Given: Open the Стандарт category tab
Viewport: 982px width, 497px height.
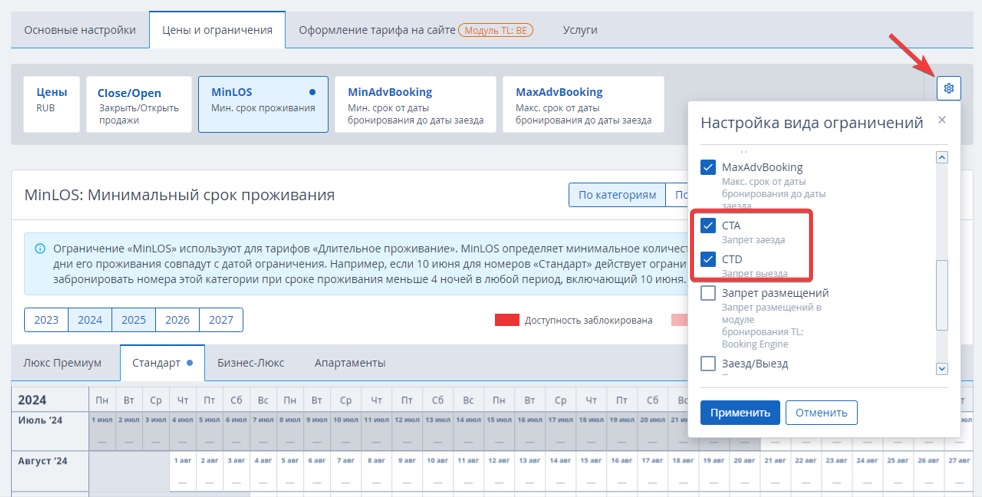Looking at the screenshot, I should (162, 363).
